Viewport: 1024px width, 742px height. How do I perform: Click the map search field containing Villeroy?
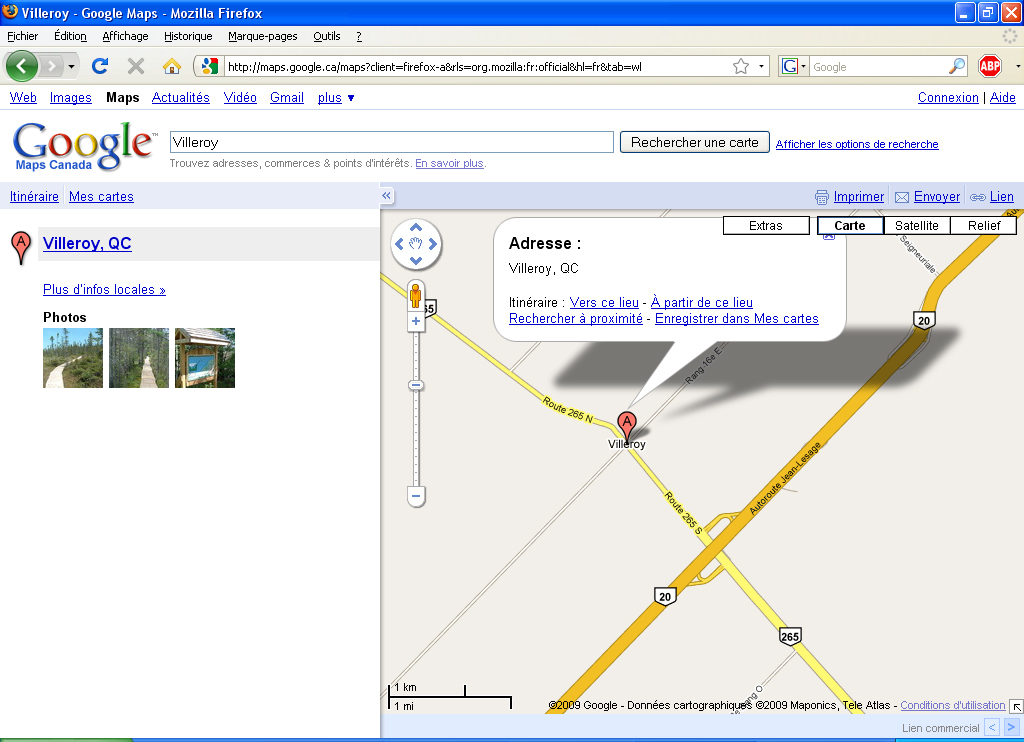tap(391, 142)
